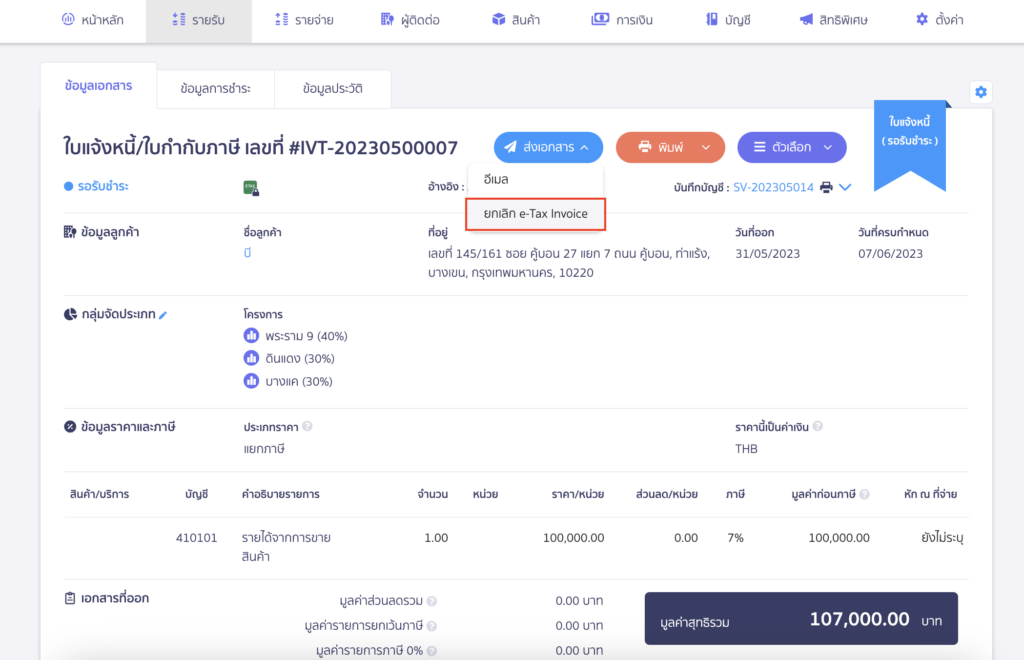Open the สิทธิพิเศษ privileges menu

point(834,20)
